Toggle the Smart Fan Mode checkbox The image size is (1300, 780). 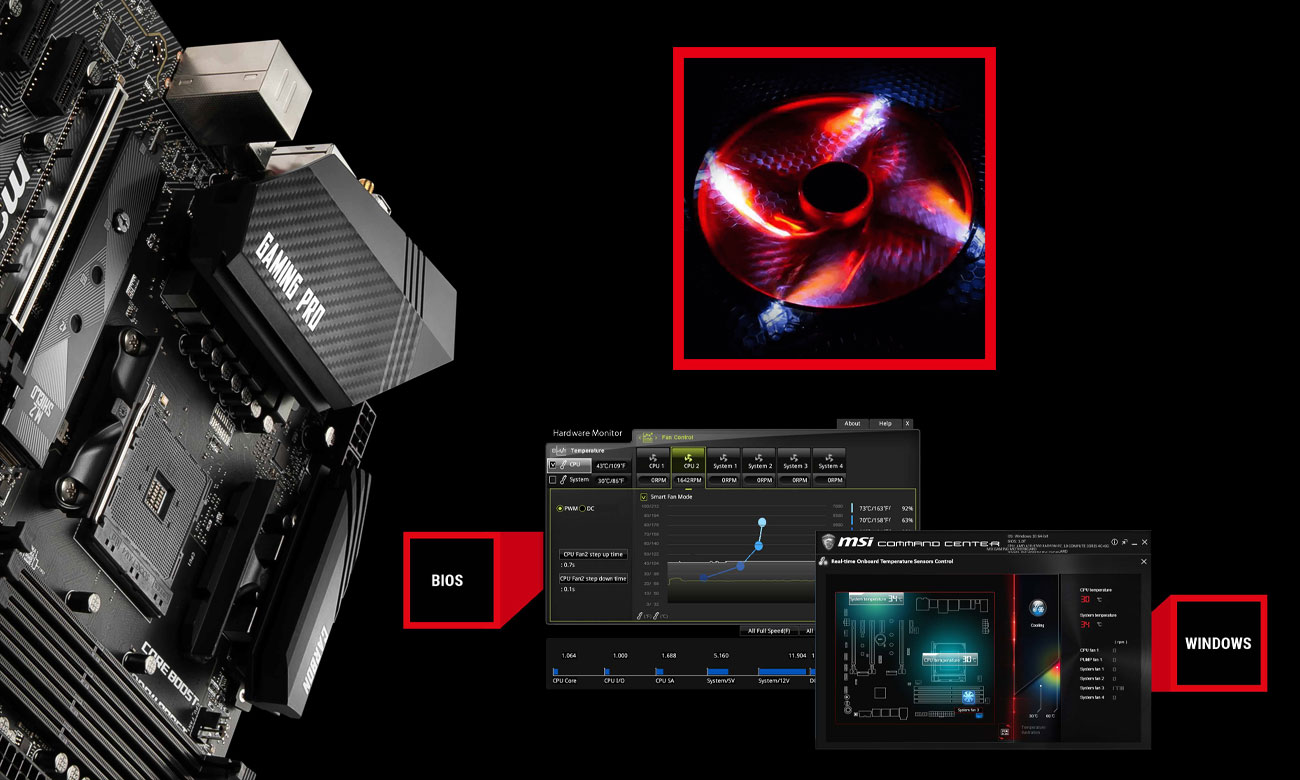643,497
